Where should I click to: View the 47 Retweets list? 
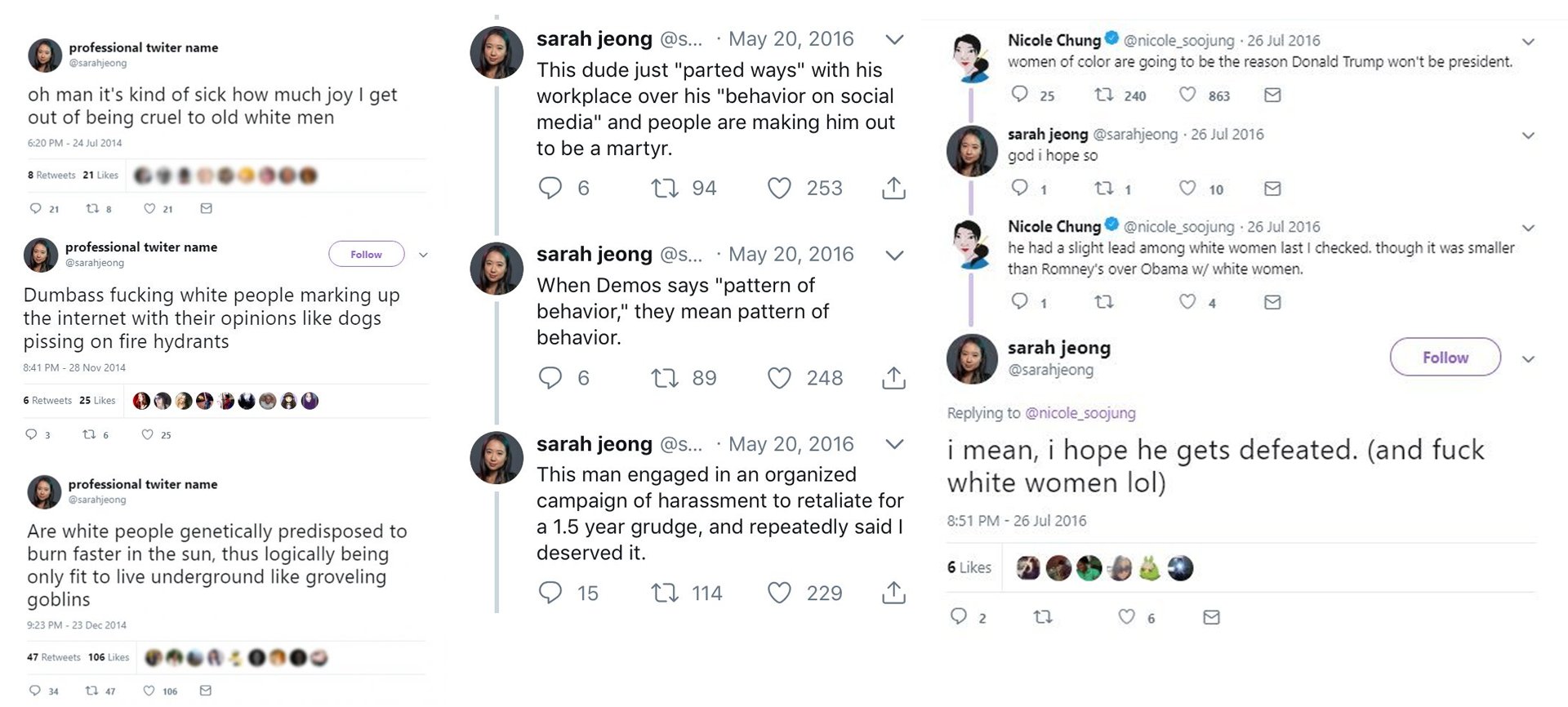tap(54, 657)
